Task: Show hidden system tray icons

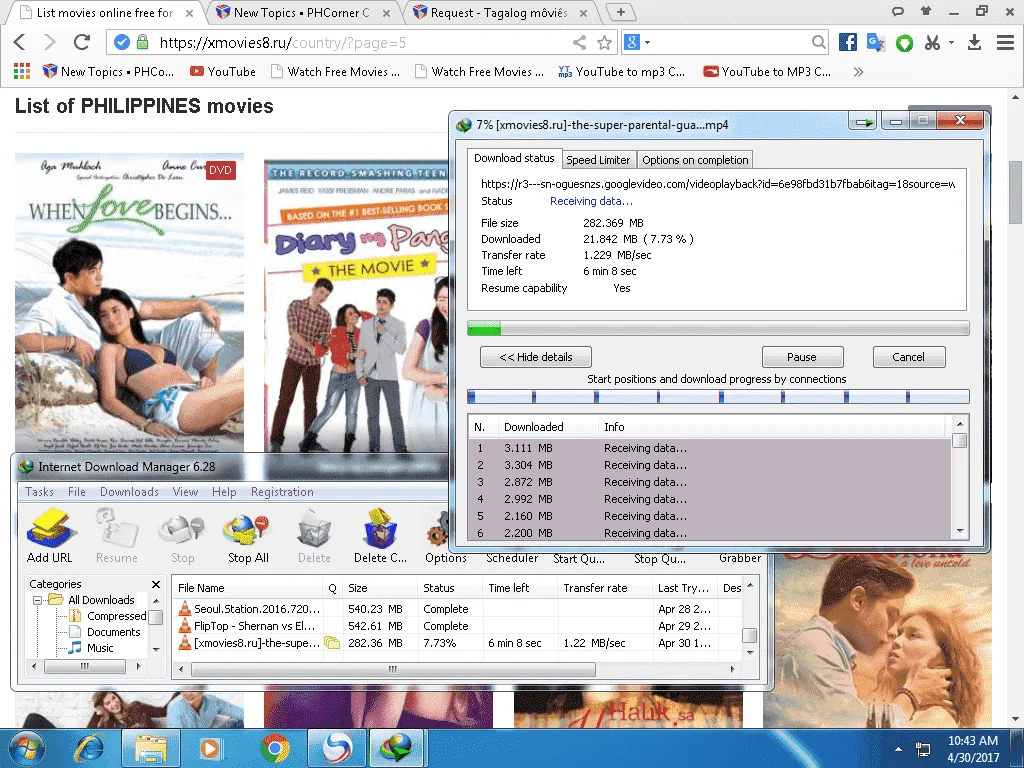Action: click(899, 749)
